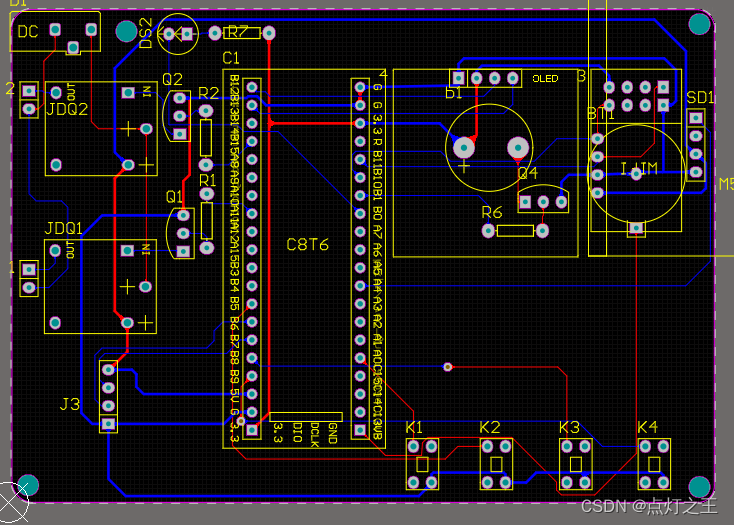Click the R6 designator text

pos(492,212)
